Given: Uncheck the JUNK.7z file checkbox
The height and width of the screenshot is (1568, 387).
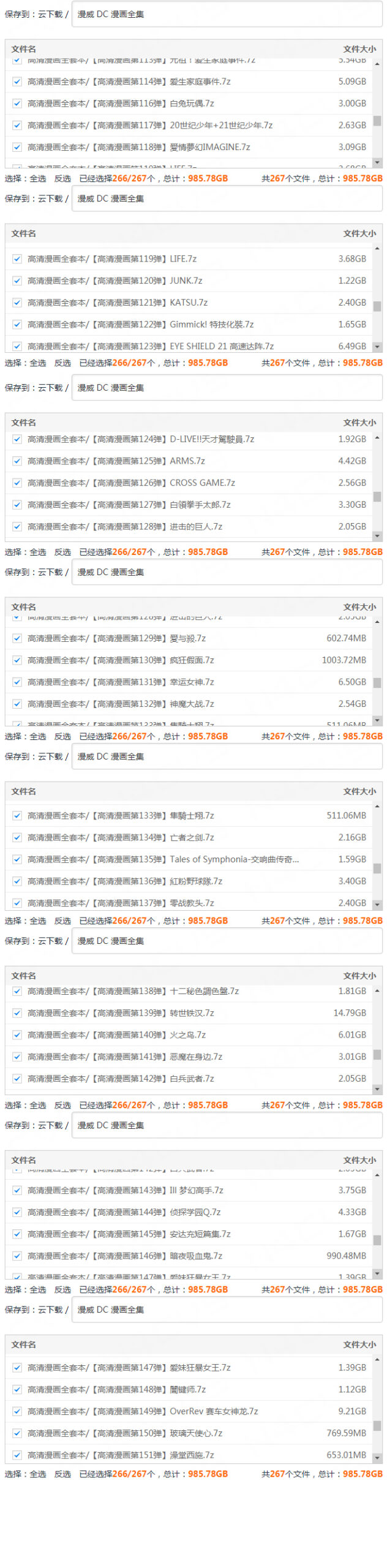Looking at the screenshot, I should (17, 281).
